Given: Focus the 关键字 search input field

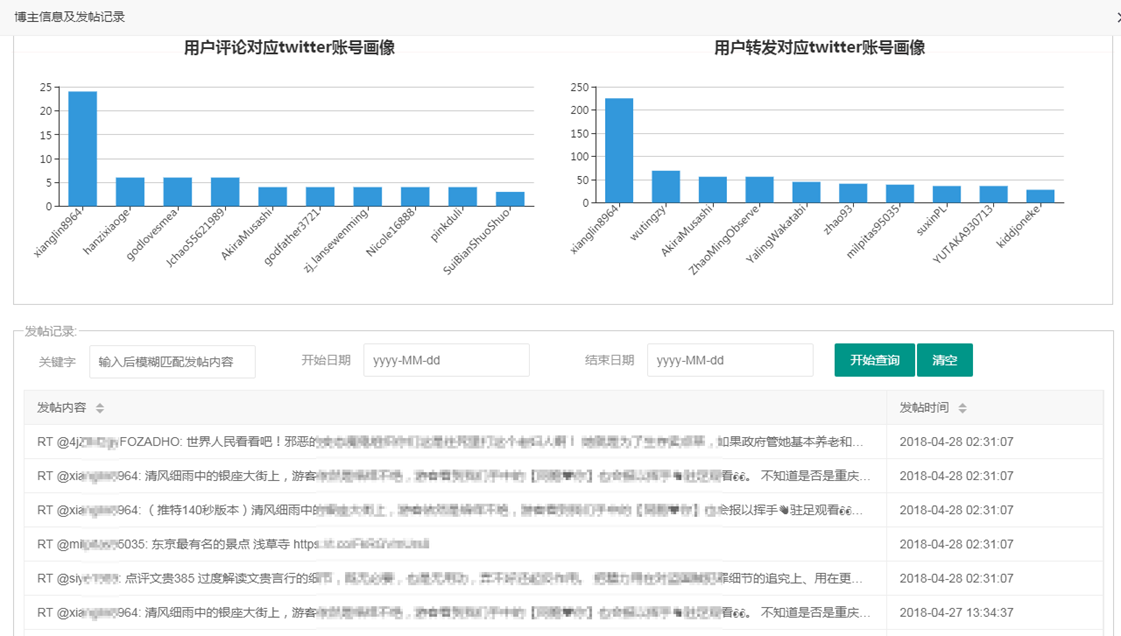Looking at the screenshot, I should (x=172, y=361).
